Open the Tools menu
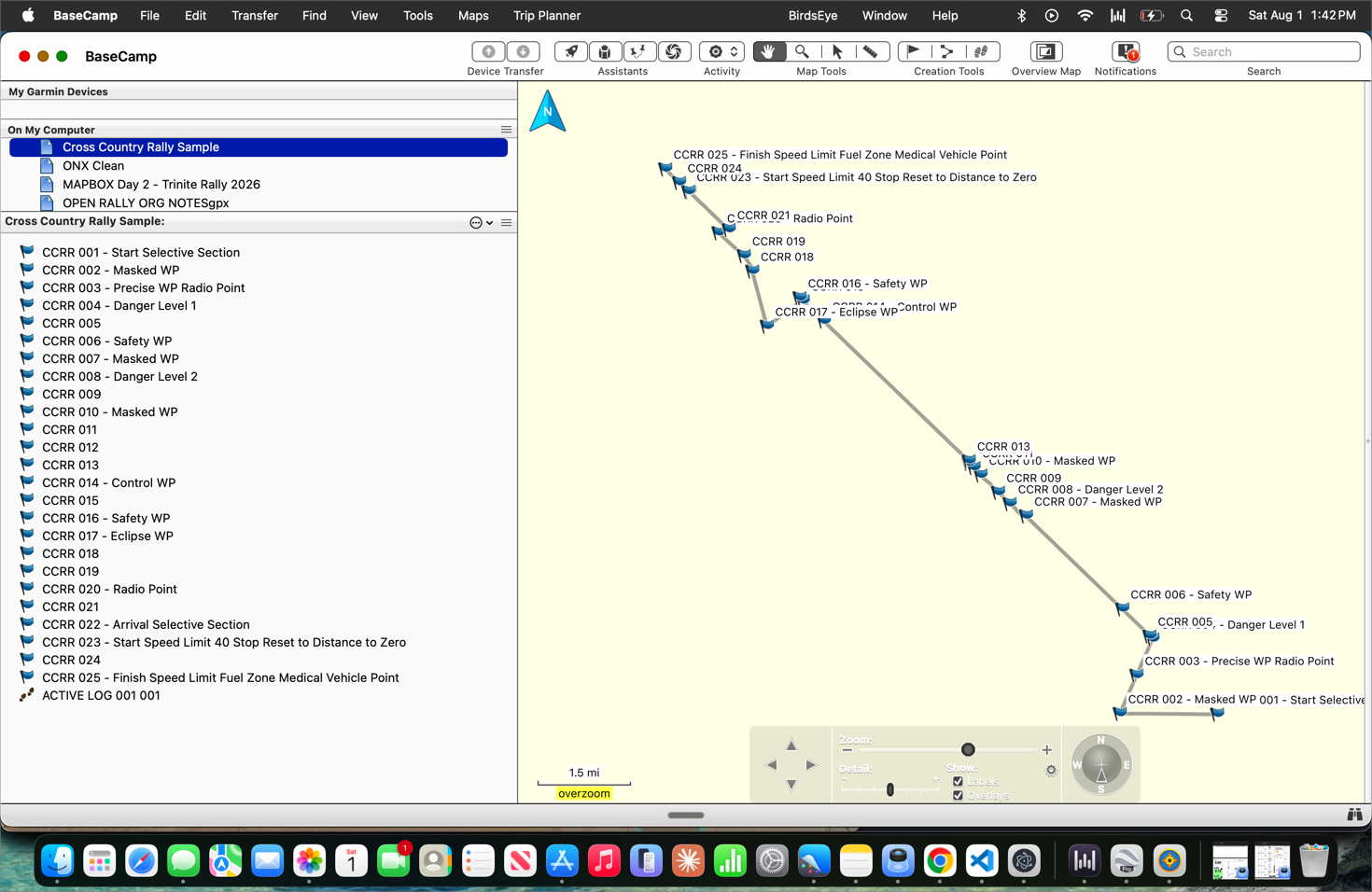This screenshot has width=1372, height=892. (418, 16)
